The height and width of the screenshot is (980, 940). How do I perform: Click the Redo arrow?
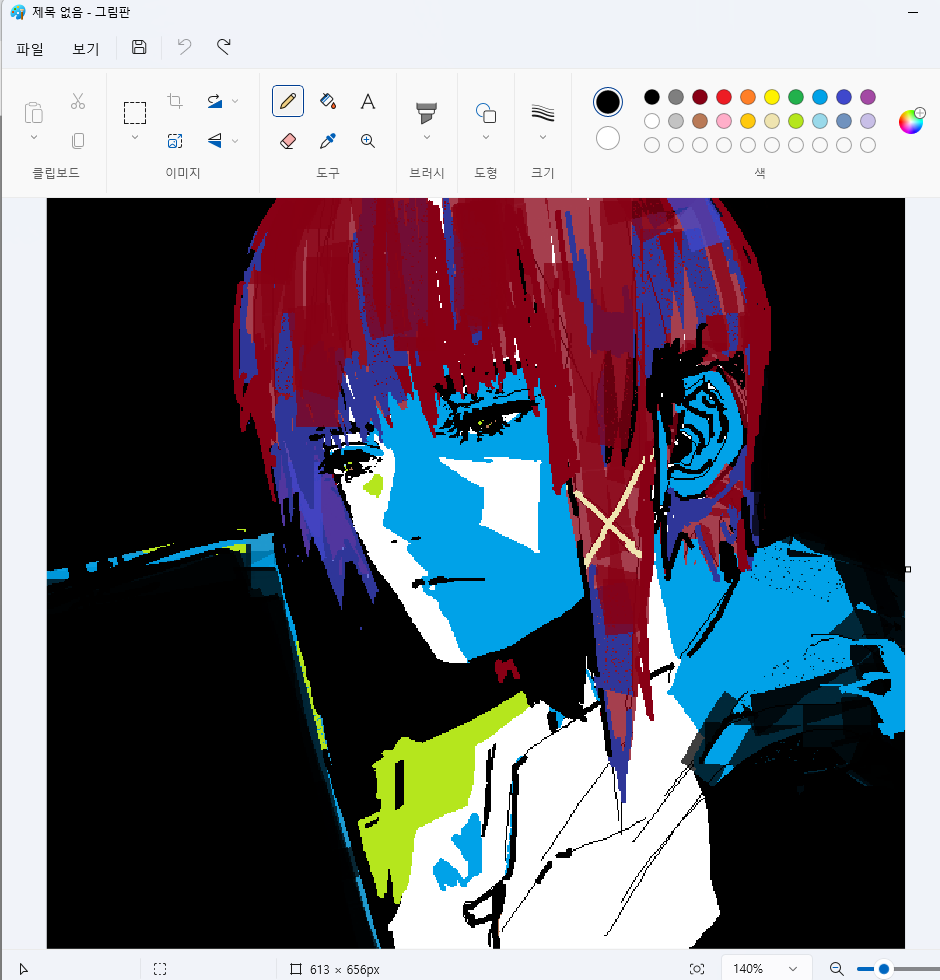(x=224, y=47)
